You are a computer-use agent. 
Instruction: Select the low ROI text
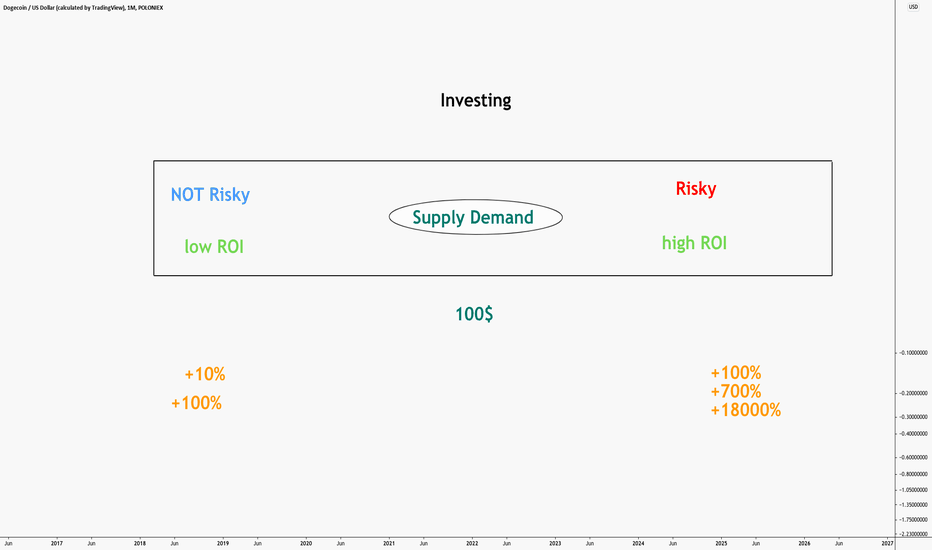point(214,246)
